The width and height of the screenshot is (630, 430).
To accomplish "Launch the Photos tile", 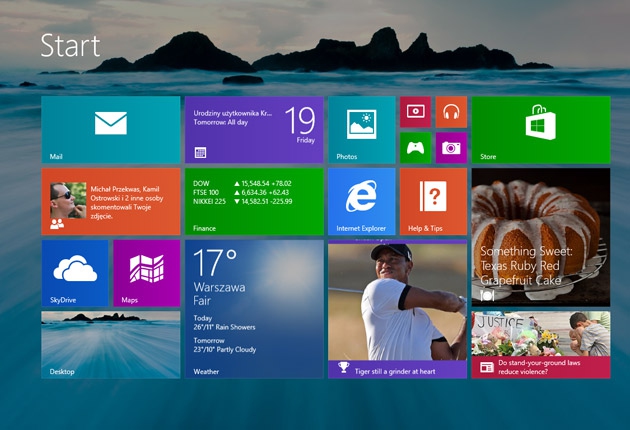I will coord(362,130).
